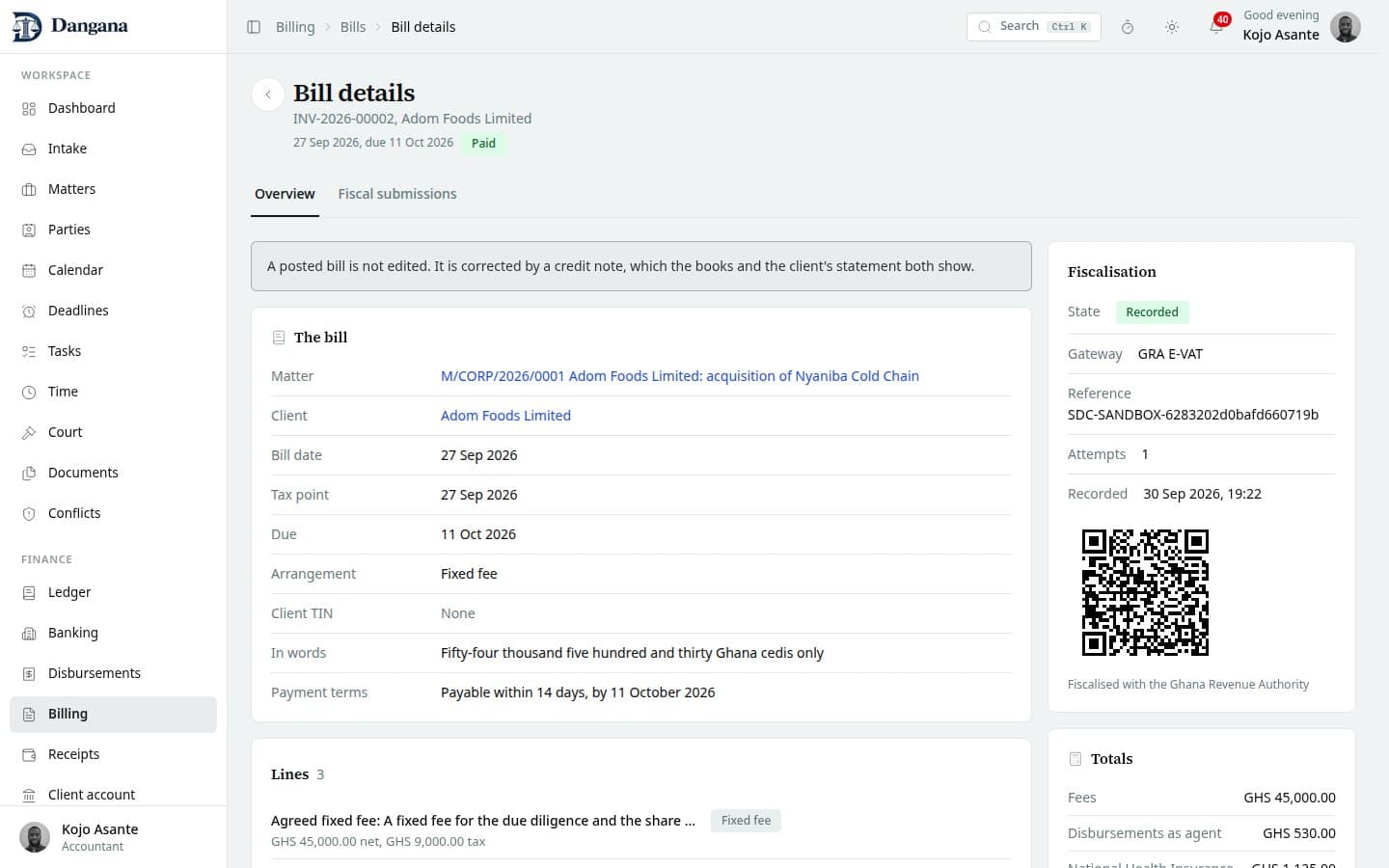The image size is (1389, 868).
Task: Click the Paid status badge
Action: coord(483,144)
